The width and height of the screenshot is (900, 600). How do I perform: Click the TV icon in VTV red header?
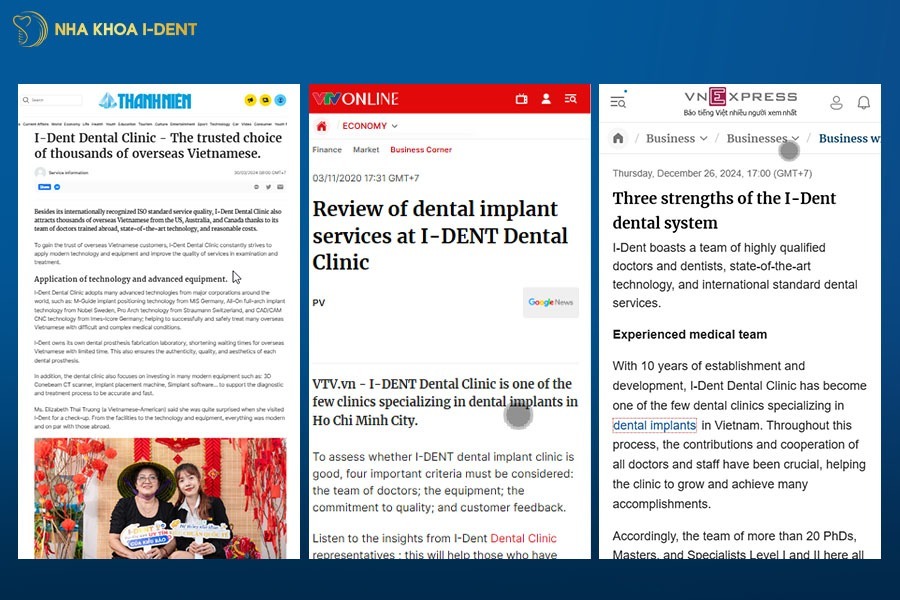[x=521, y=99]
